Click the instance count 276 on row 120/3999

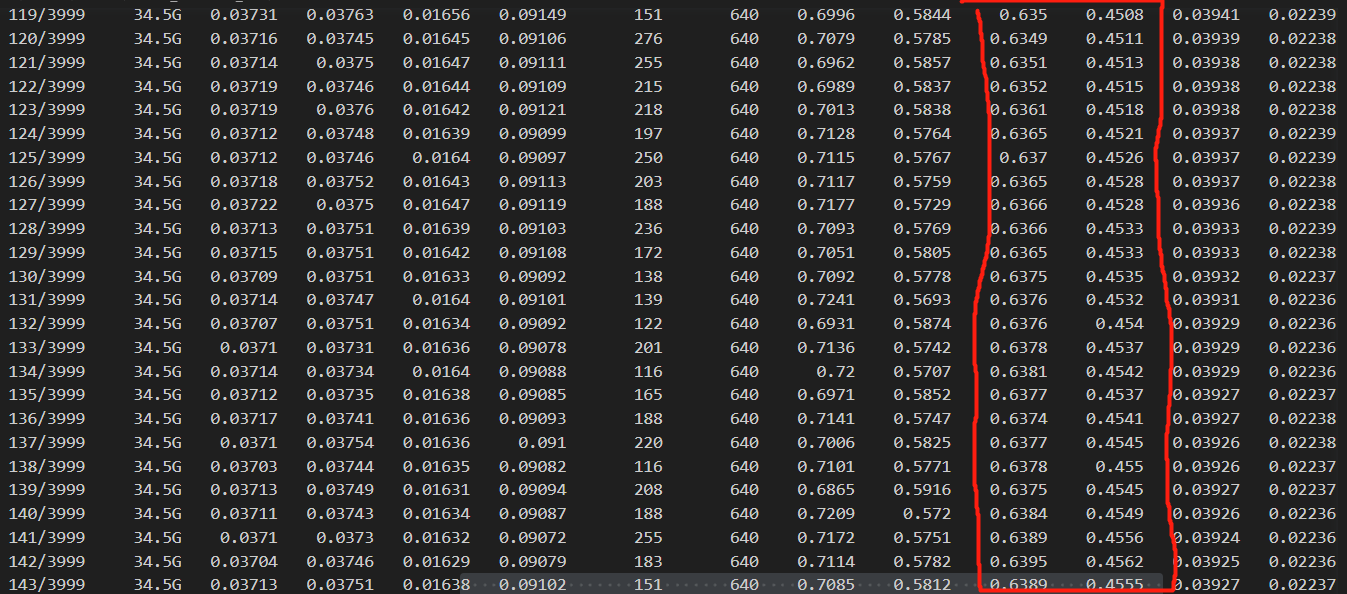648,39
